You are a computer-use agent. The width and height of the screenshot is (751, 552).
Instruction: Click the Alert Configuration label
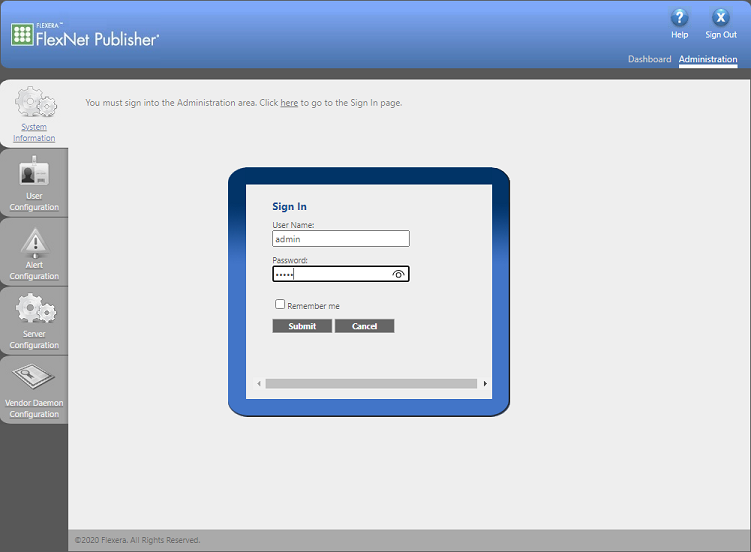click(34, 270)
